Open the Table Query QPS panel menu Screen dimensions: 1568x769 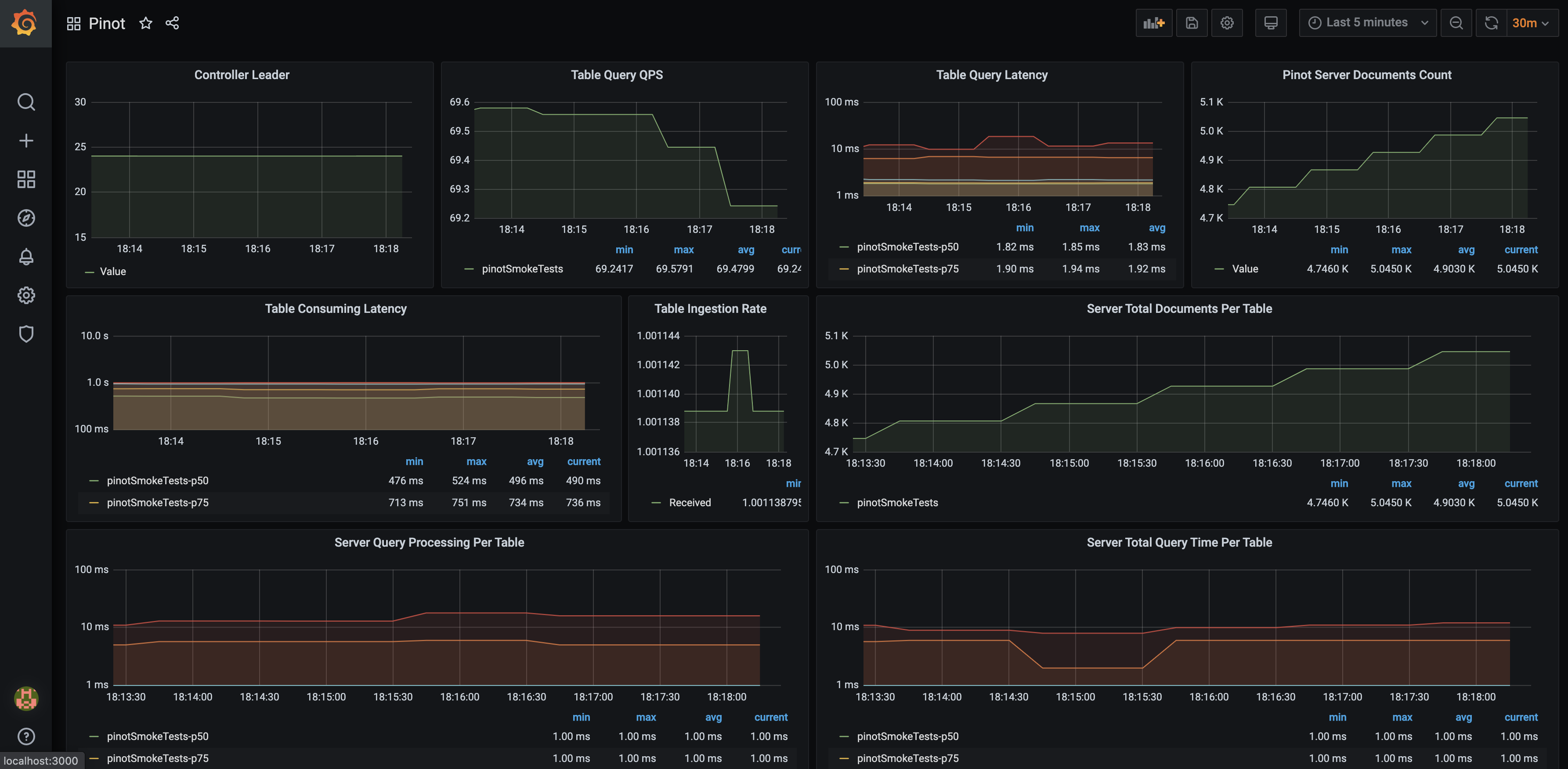pyautogui.click(x=617, y=75)
